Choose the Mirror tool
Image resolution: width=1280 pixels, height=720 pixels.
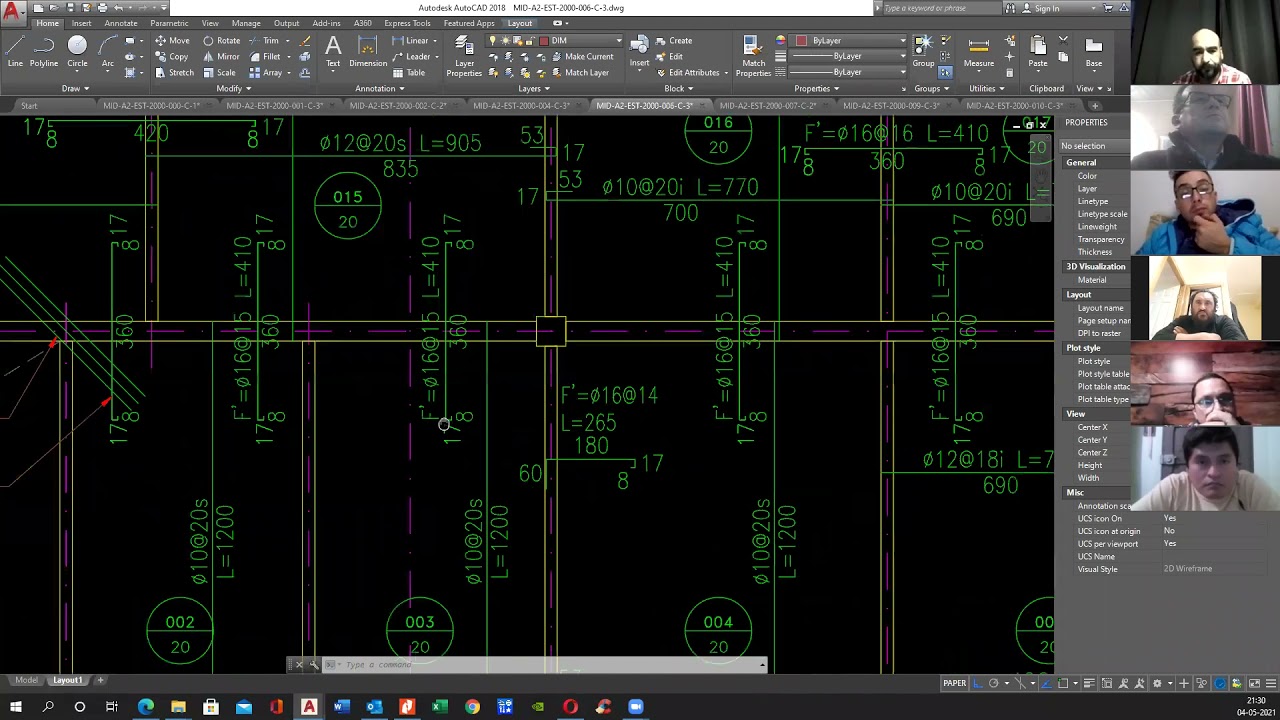tap(221, 57)
